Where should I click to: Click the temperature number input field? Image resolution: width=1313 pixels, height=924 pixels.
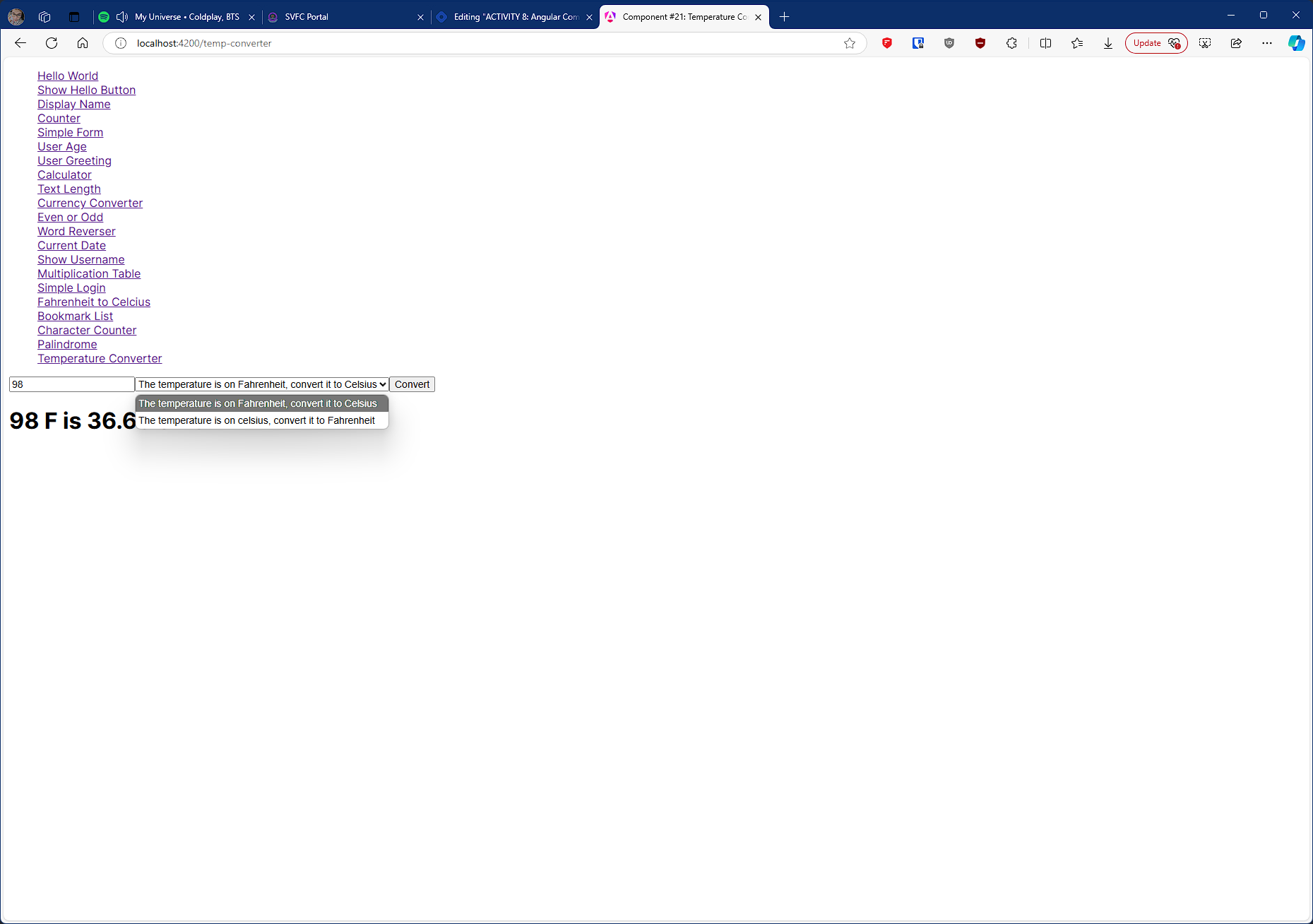(x=71, y=384)
